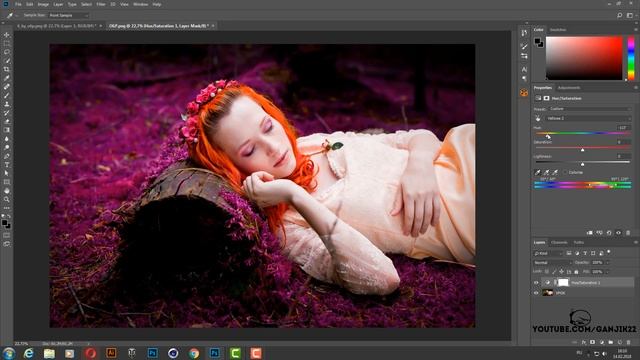Click the add layer style fx icon

pos(584,342)
